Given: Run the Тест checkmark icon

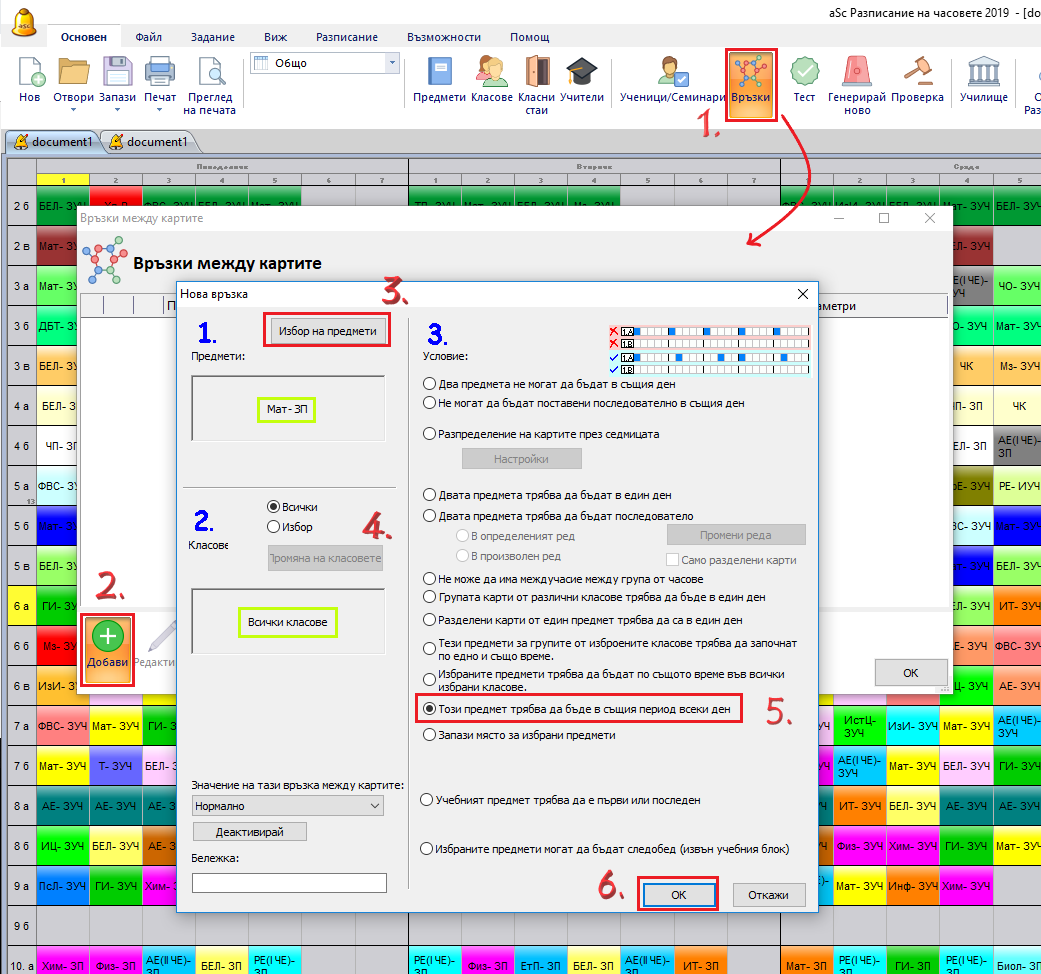Looking at the screenshot, I should point(804,74).
